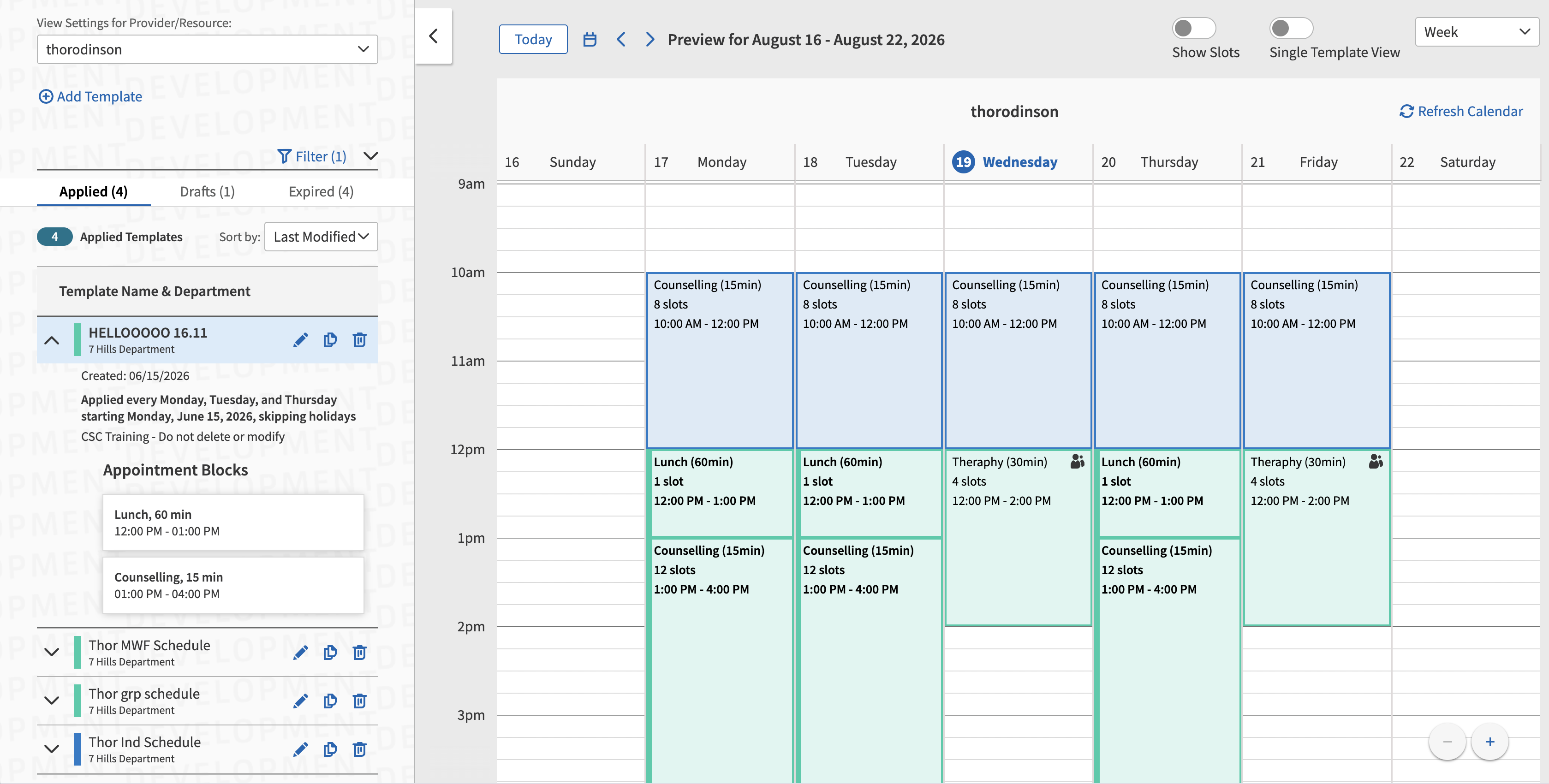Collapse the HELLOOOOO 16.11 template details
This screenshot has width=1549, height=784.
[x=52, y=340]
